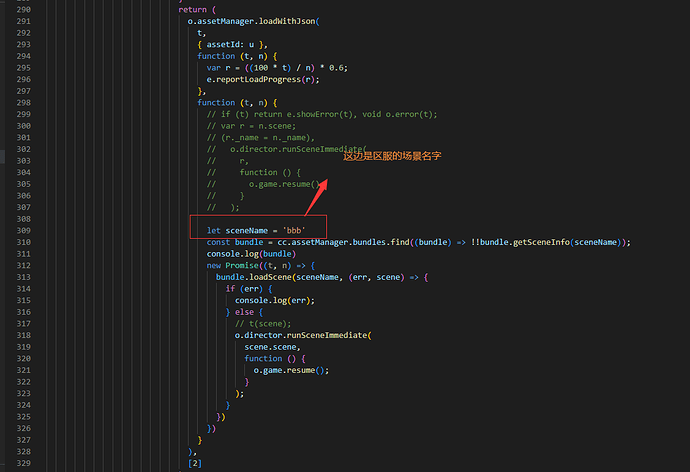Image resolution: width=690 pixels, height=472 pixels.
Task: Click line number 298 in the gutter
Action: (x=23, y=103)
